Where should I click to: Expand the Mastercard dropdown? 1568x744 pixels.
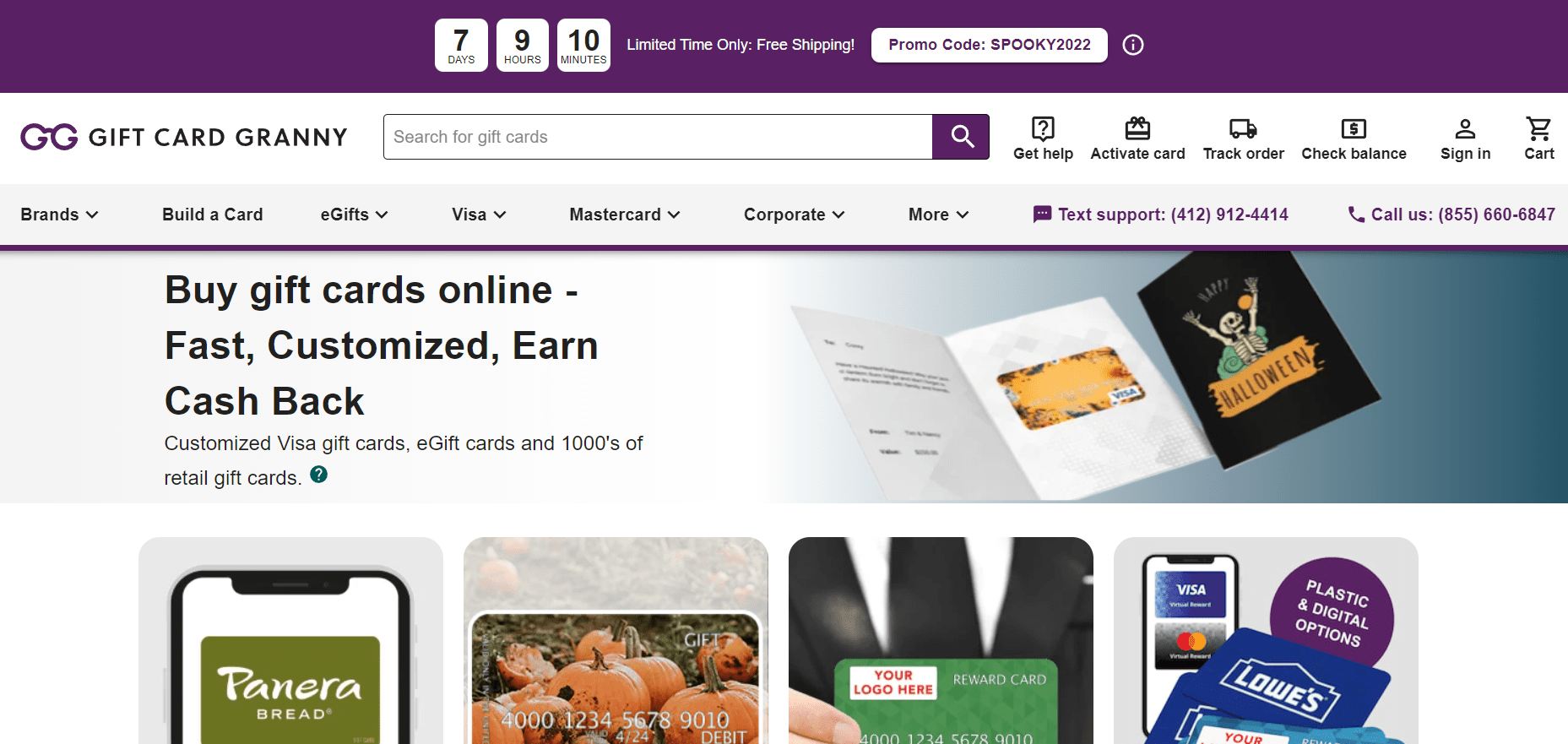[x=624, y=215]
